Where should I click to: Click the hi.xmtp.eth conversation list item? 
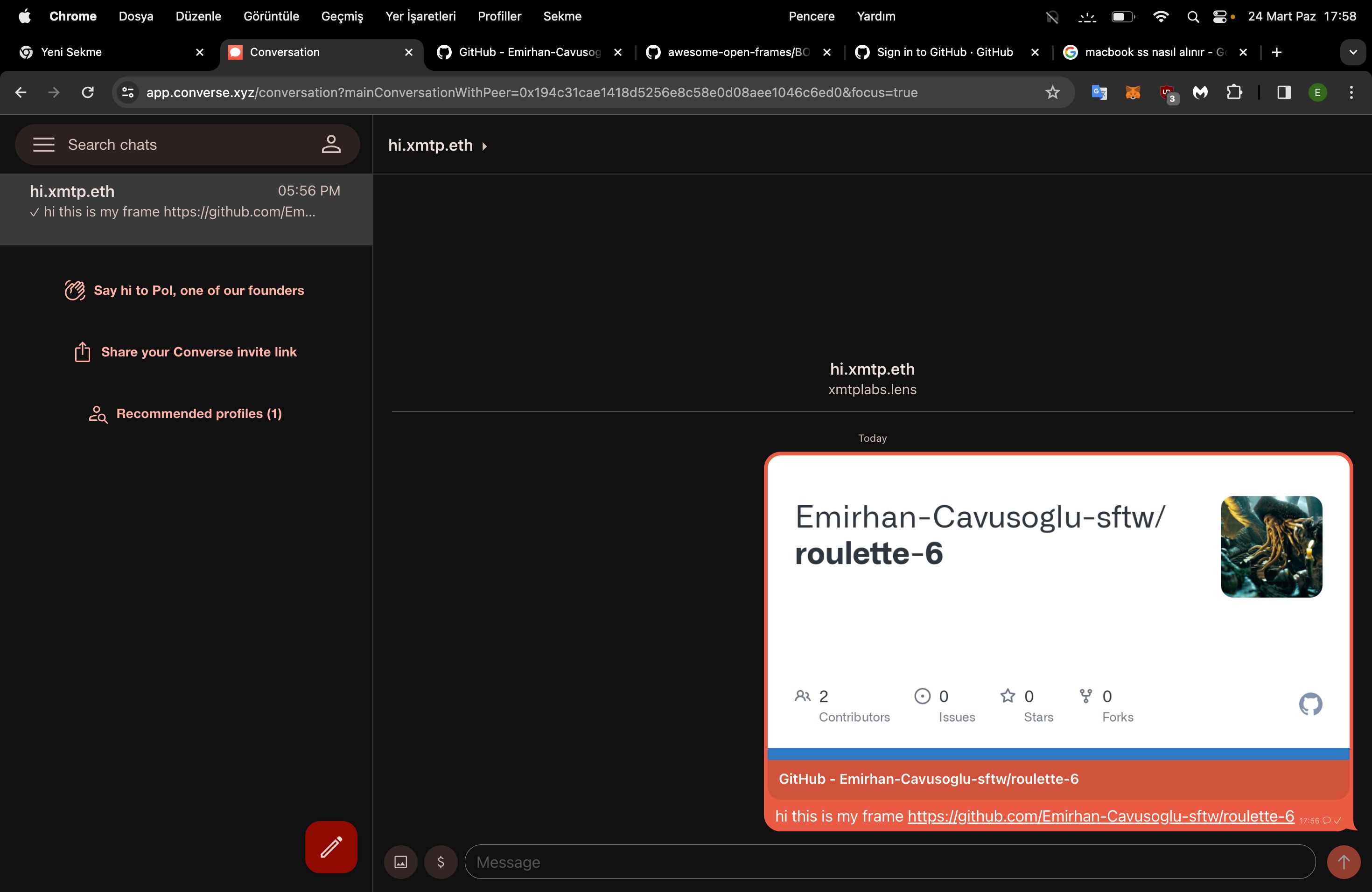pos(185,201)
